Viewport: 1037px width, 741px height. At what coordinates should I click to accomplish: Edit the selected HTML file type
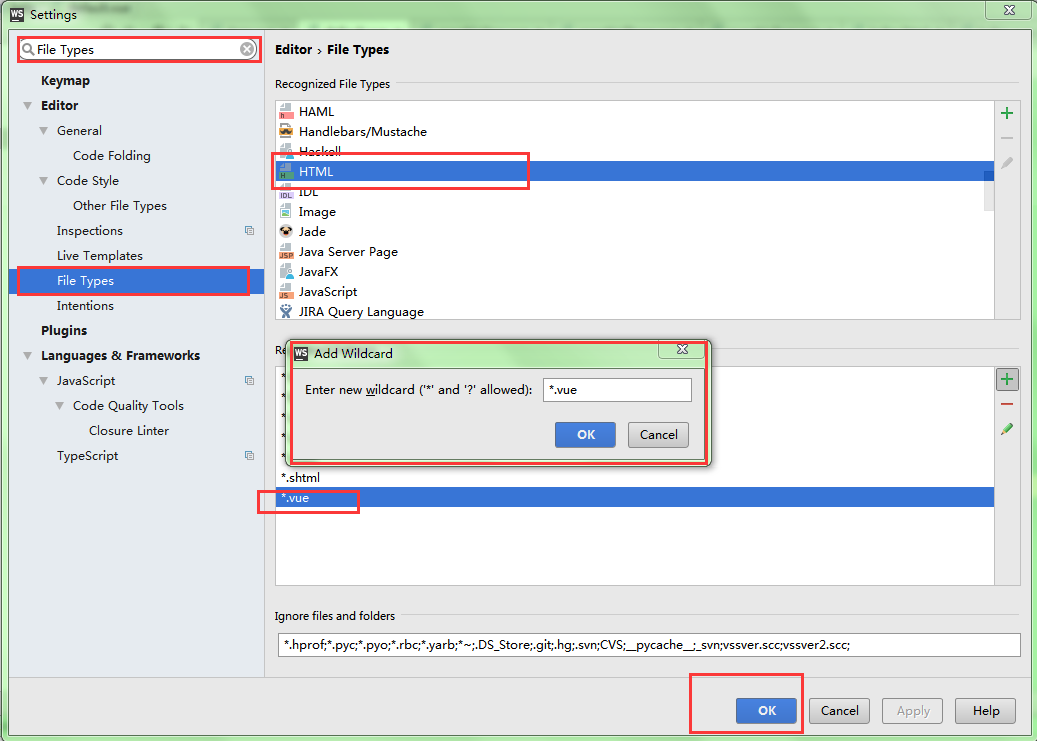1007,163
